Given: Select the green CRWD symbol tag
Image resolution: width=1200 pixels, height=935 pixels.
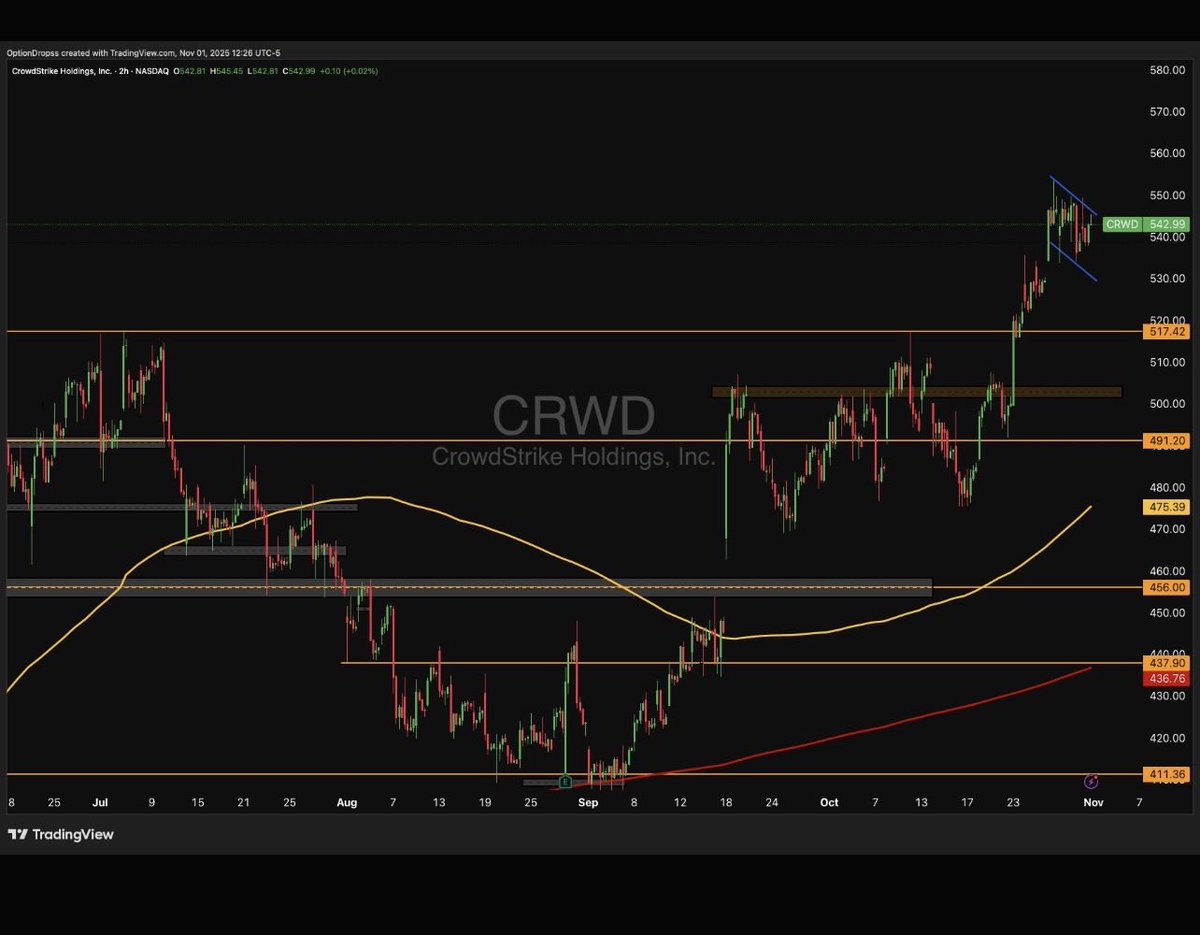Looking at the screenshot, I should (x=1122, y=225).
